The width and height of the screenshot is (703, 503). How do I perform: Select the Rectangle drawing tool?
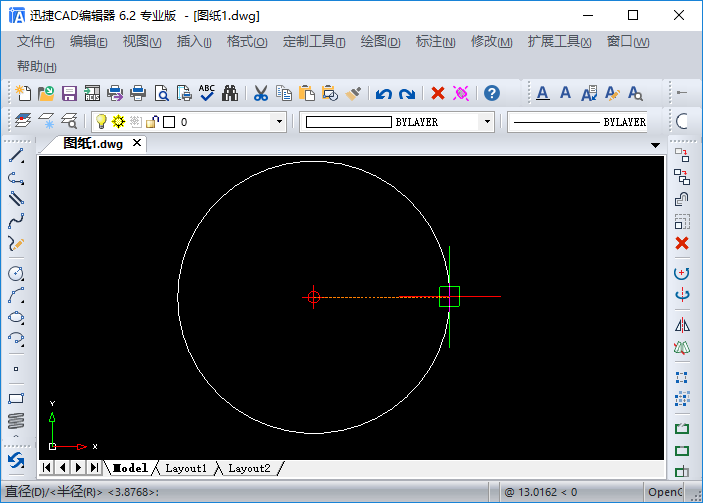pyautogui.click(x=16, y=399)
